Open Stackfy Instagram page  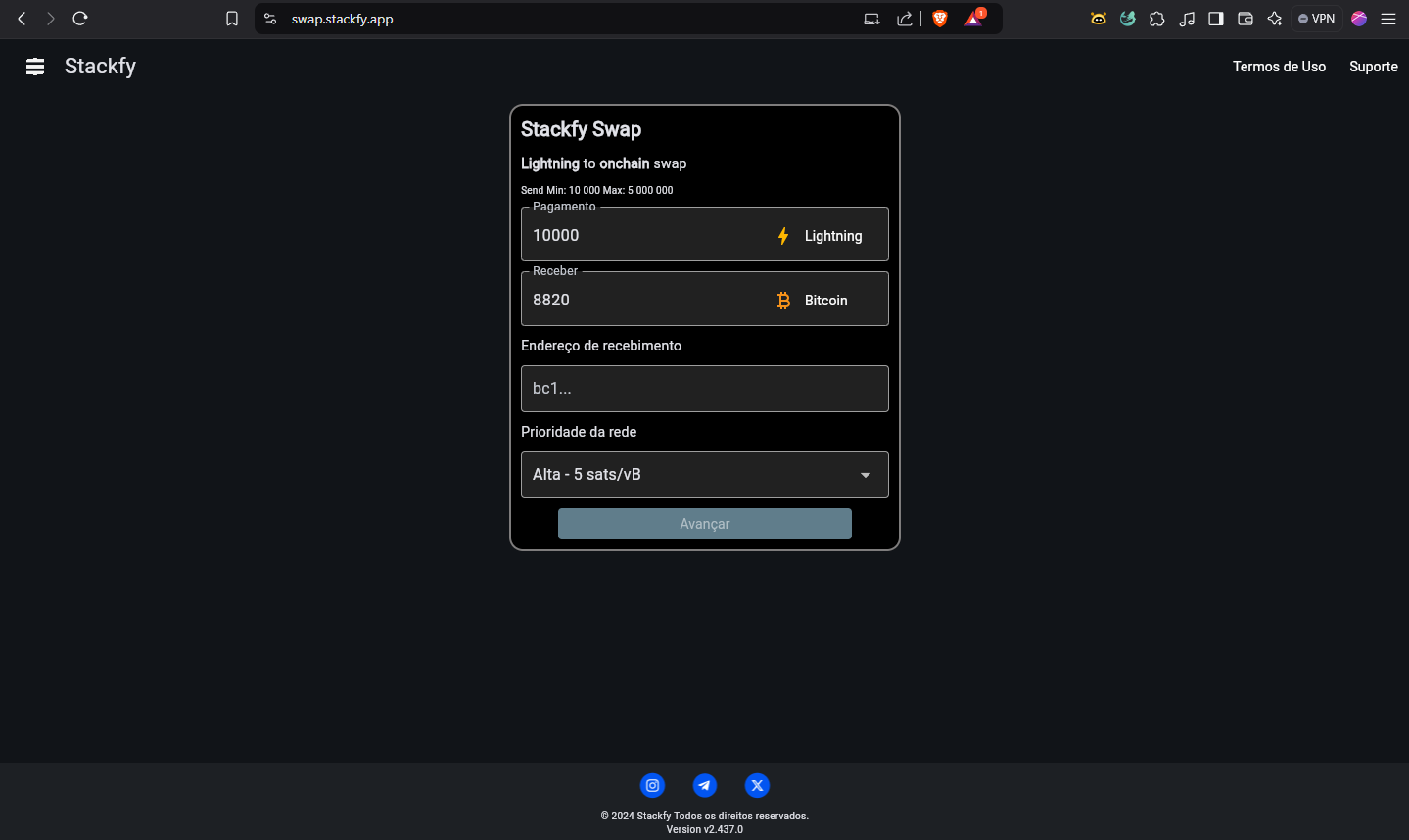pyautogui.click(x=652, y=785)
